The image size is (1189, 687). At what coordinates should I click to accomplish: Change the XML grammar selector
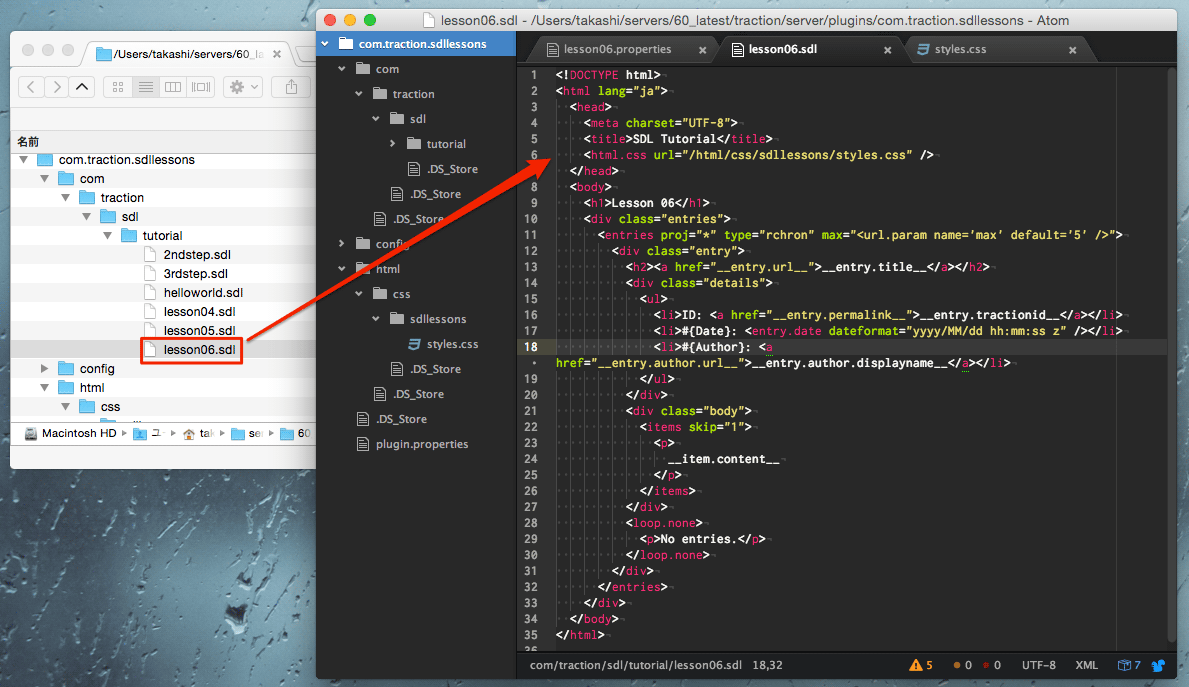[x=1086, y=665]
